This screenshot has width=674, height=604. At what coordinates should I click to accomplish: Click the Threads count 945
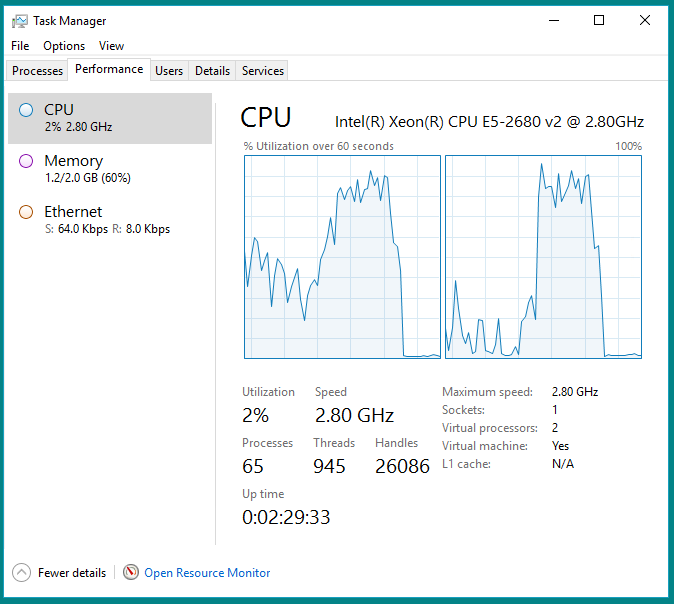click(329, 466)
